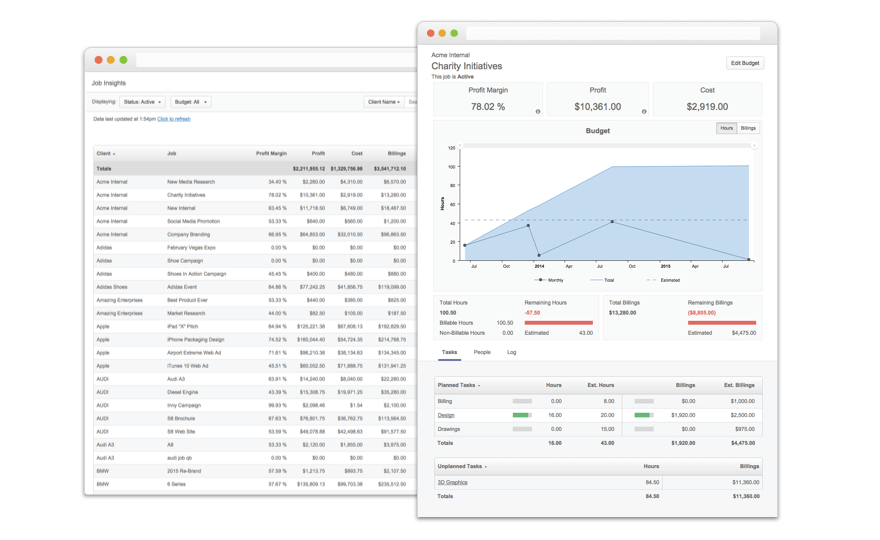The width and height of the screenshot is (880, 540).
Task: Click the -57.50 remaining hours value
Action: pyautogui.click(x=532, y=313)
